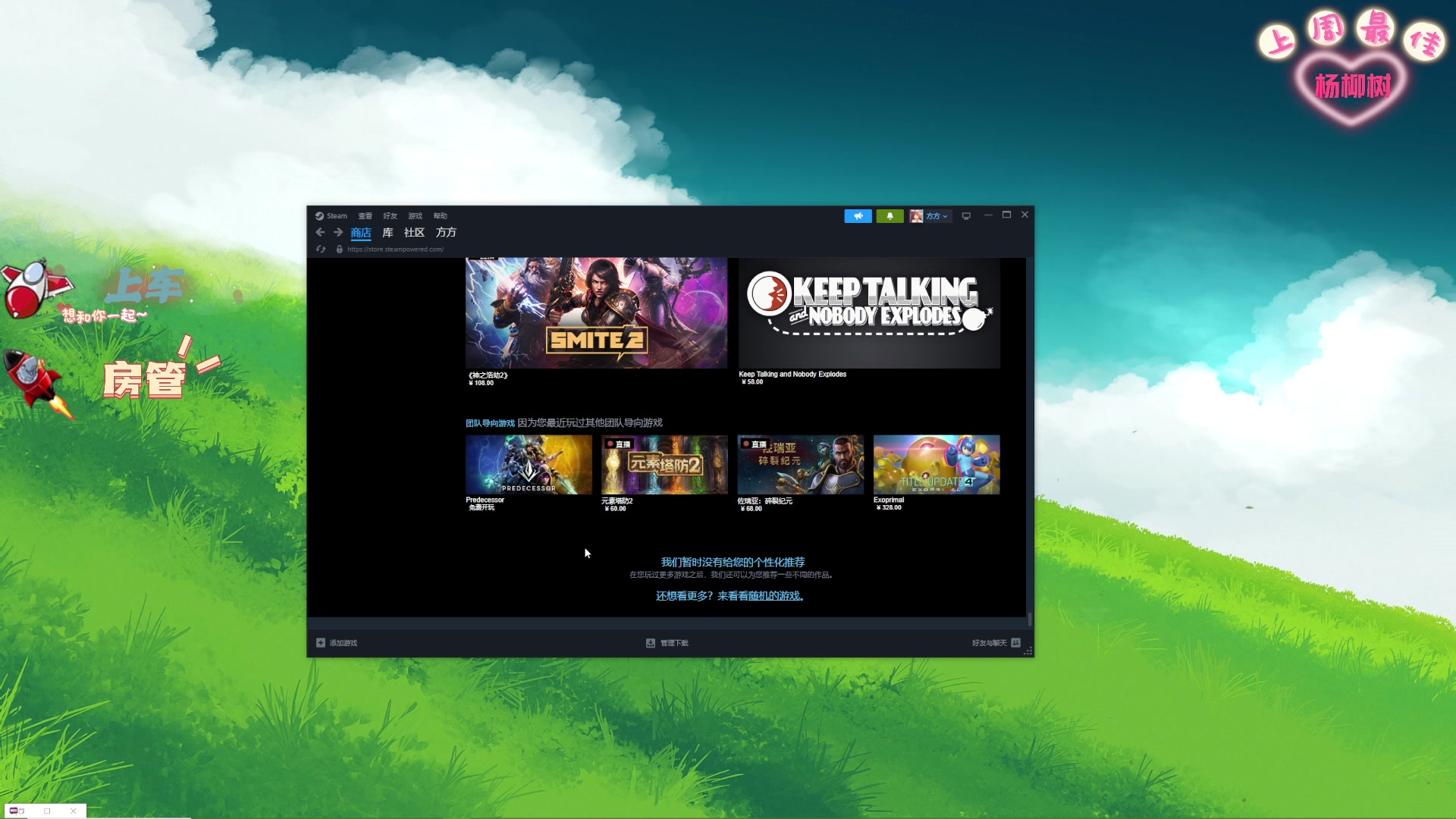Click 我们暂时没有给您的个性化推荐 heading
This screenshot has height=819, width=1456.
pos(733,562)
